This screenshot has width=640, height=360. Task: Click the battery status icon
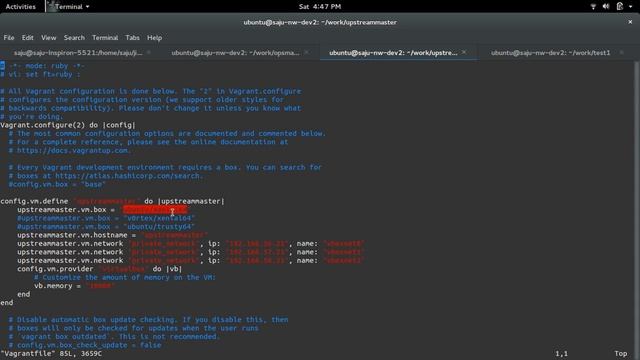620,7
